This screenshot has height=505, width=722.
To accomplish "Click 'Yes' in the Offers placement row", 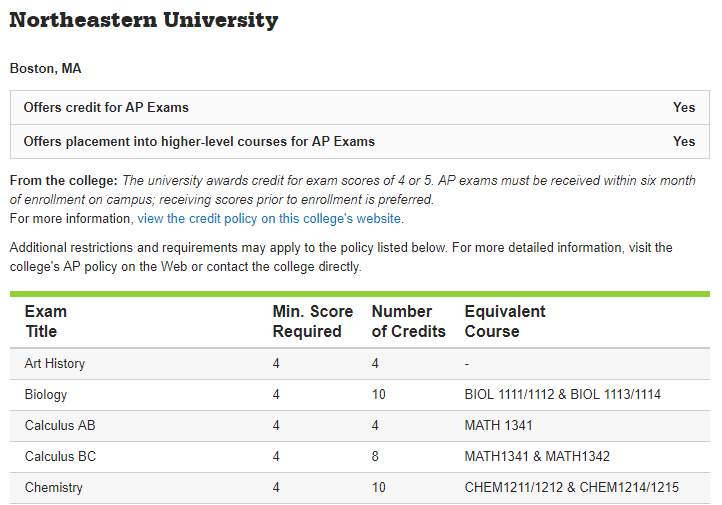I will (684, 141).
